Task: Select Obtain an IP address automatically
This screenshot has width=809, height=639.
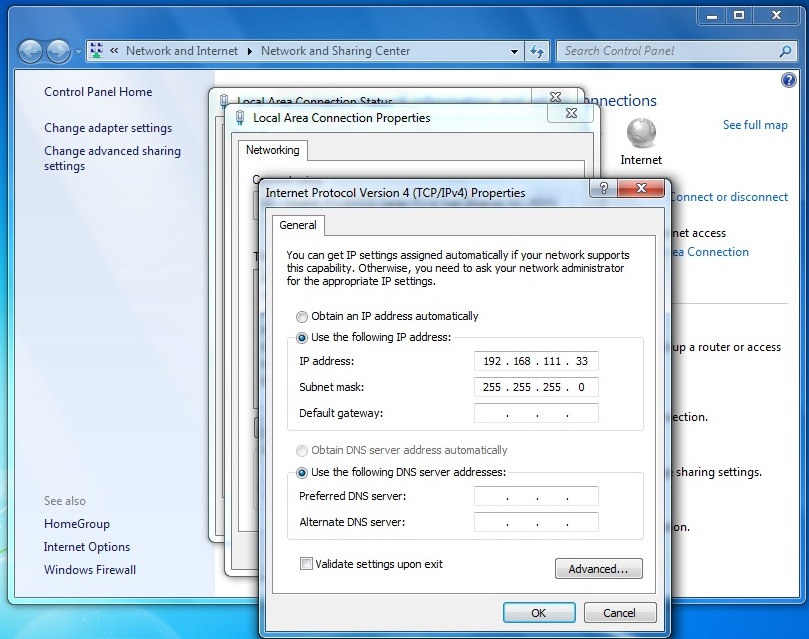Action: (x=302, y=316)
